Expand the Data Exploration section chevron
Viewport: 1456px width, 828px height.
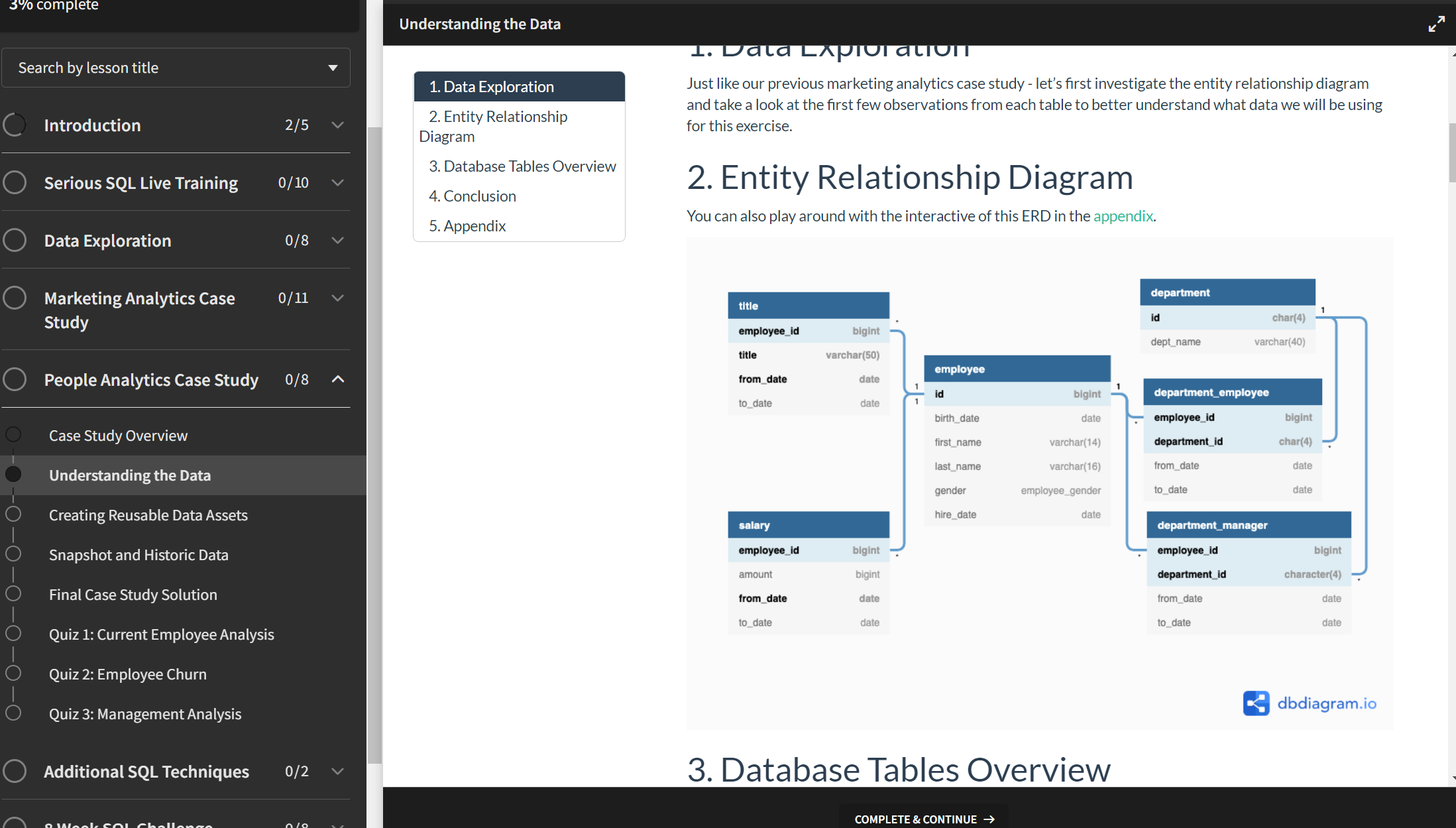click(x=337, y=240)
